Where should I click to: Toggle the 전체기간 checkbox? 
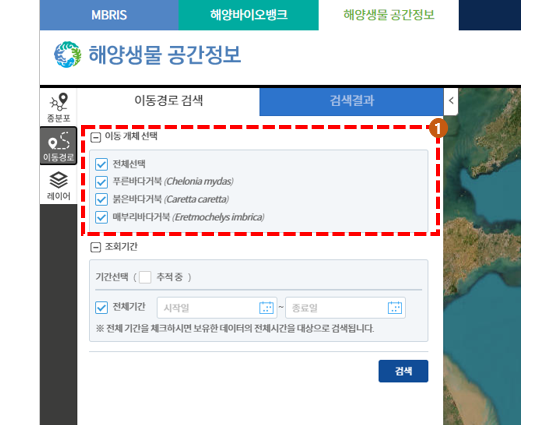pyautogui.click(x=101, y=307)
